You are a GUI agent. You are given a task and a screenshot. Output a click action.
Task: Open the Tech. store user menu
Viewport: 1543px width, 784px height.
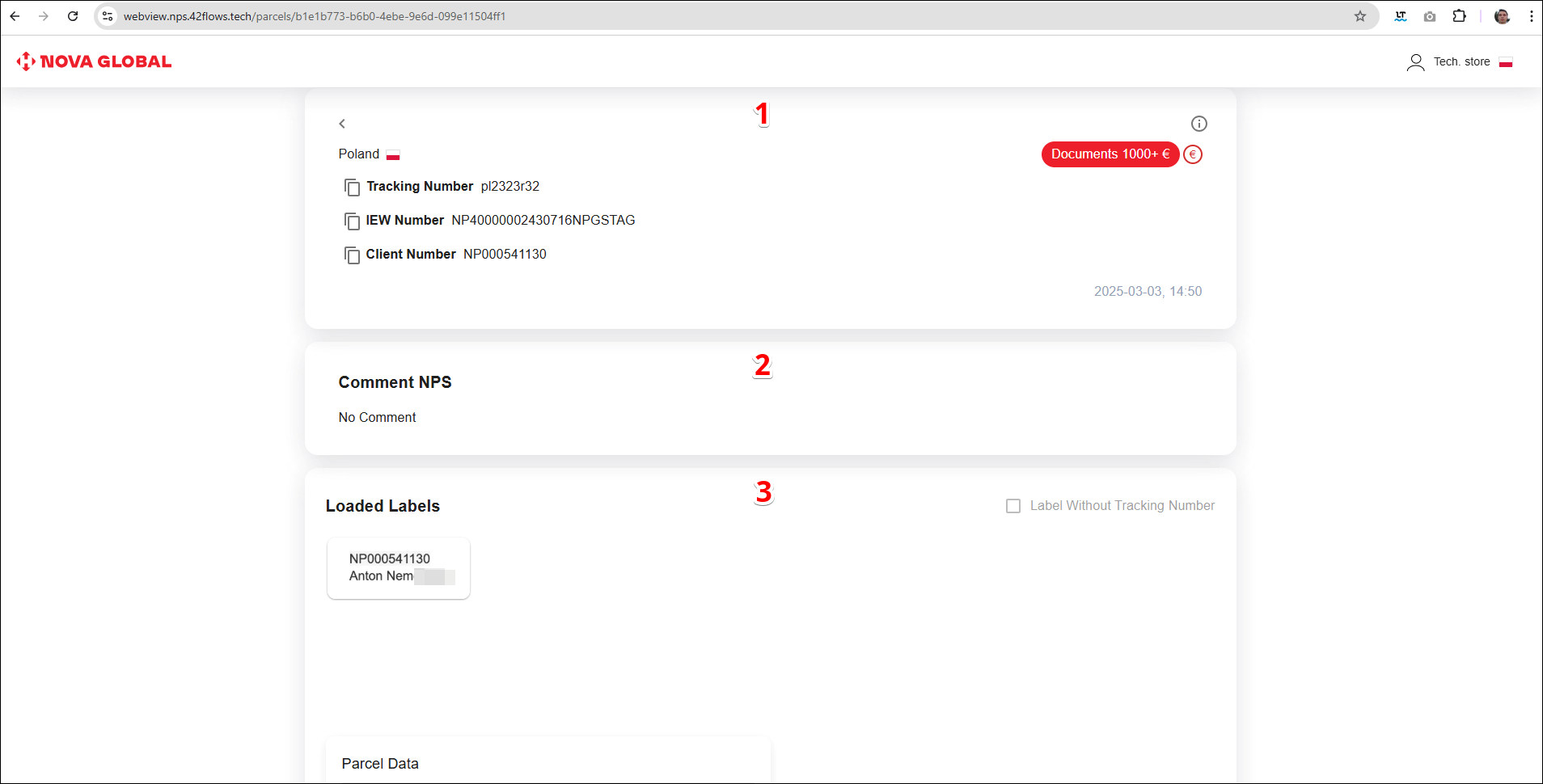click(x=1461, y=62)
